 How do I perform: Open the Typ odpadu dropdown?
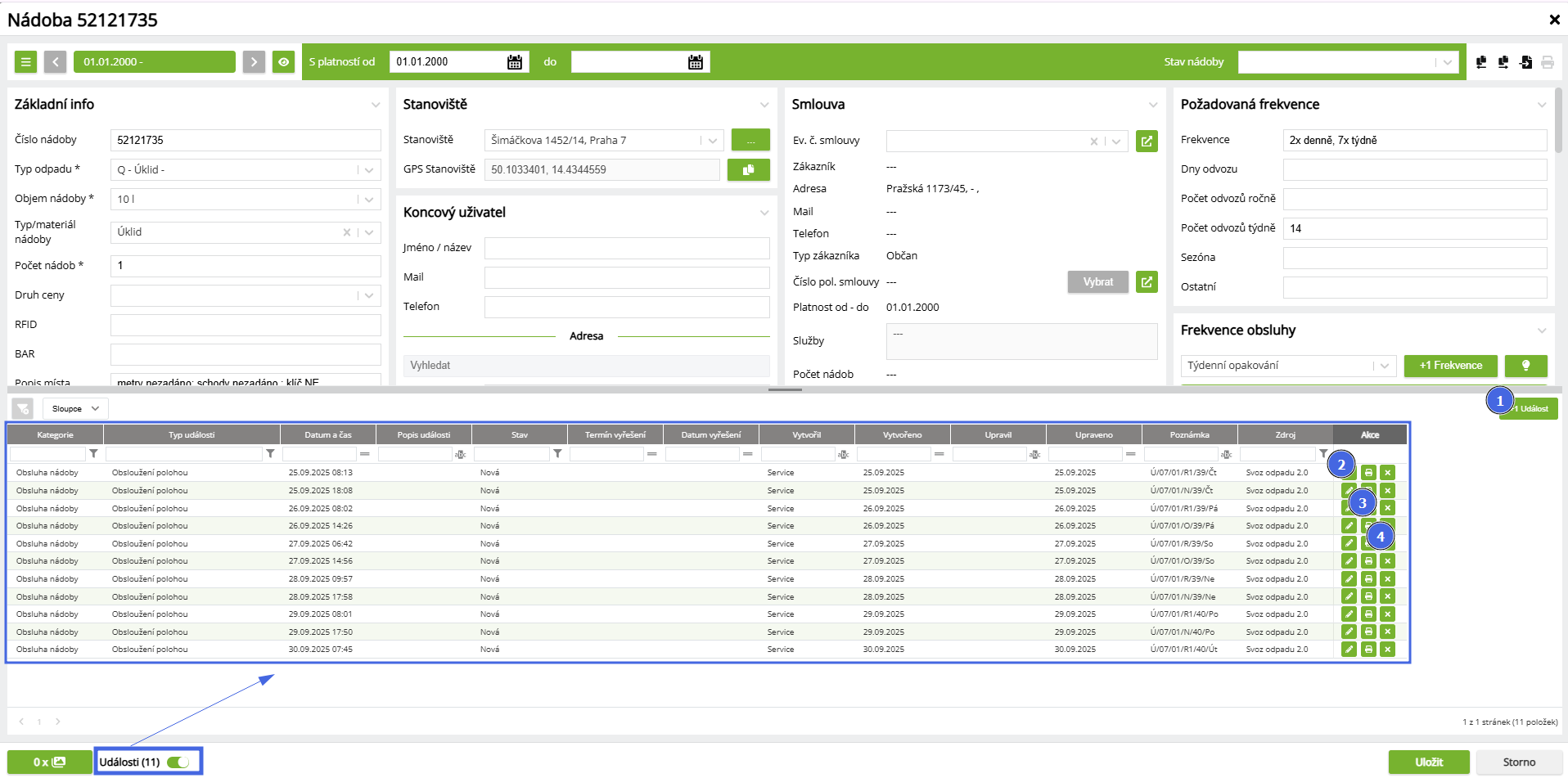pos(369,170)
